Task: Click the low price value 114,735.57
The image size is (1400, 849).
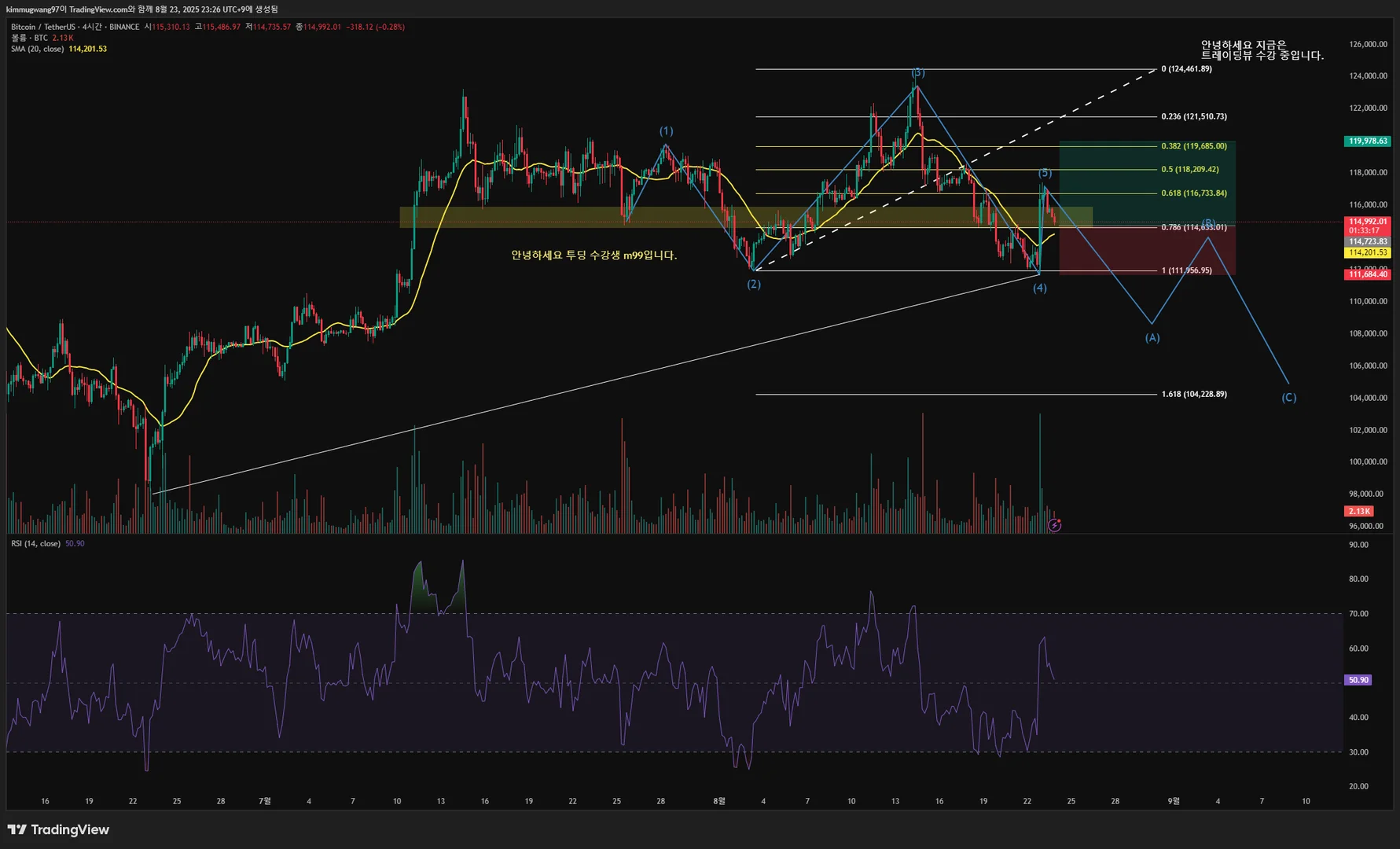Action: click(272, 27)
